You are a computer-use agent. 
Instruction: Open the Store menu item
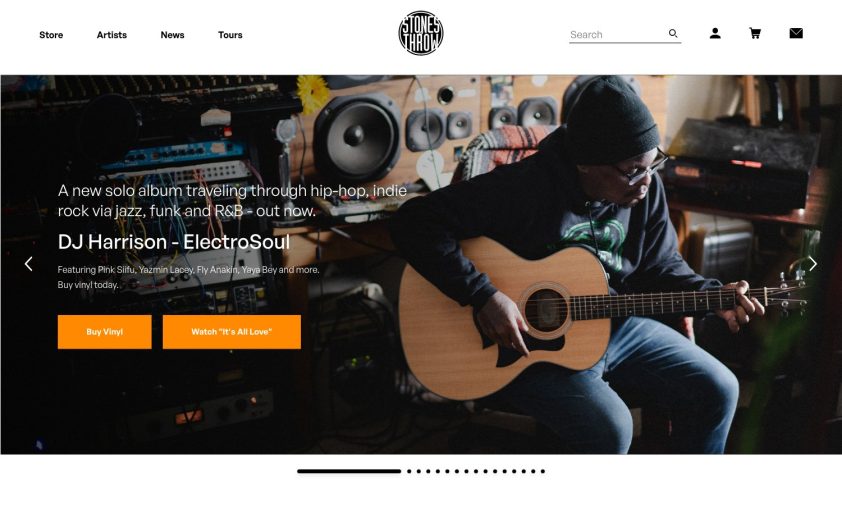[51, 35]
